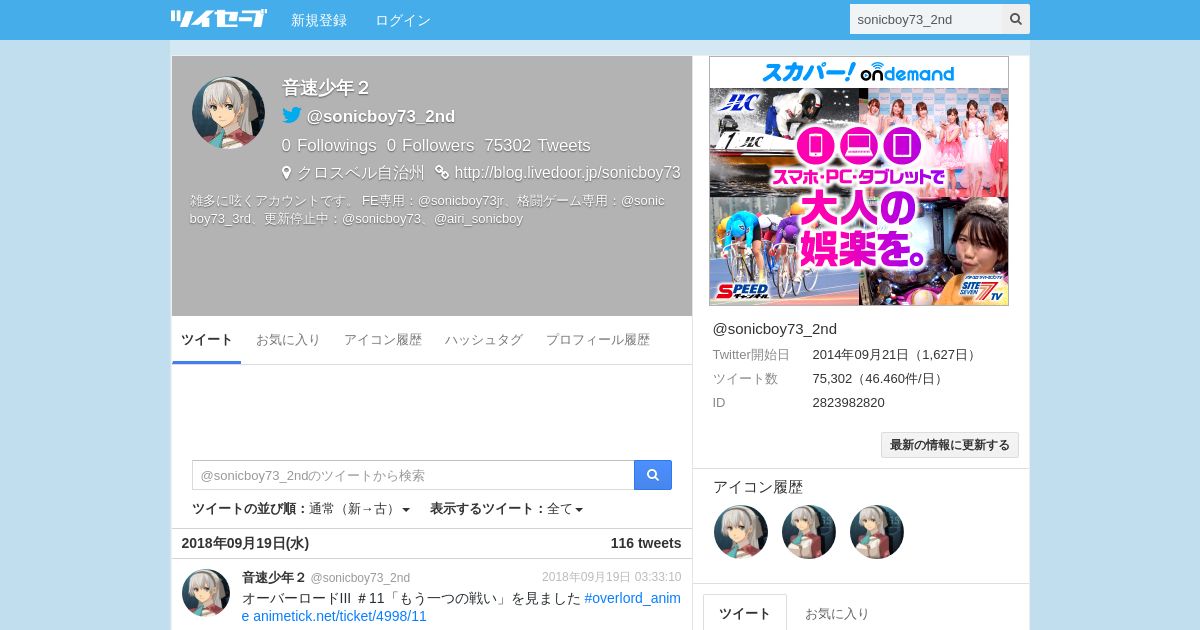This screenshot has width=1200, height=630.
Task: Switch to アイコン履歴 tab
Action: pyautogui.click(x=383, y=340)
